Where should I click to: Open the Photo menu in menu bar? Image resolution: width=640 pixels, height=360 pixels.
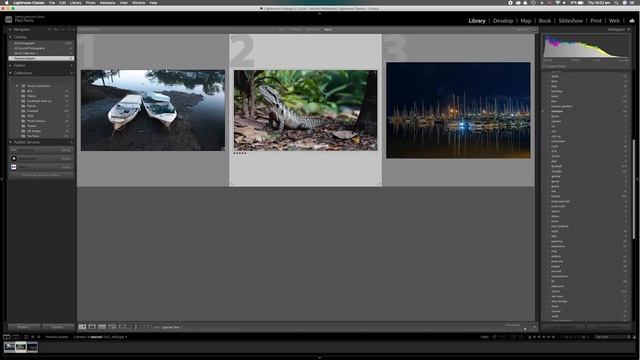(91, 2)
